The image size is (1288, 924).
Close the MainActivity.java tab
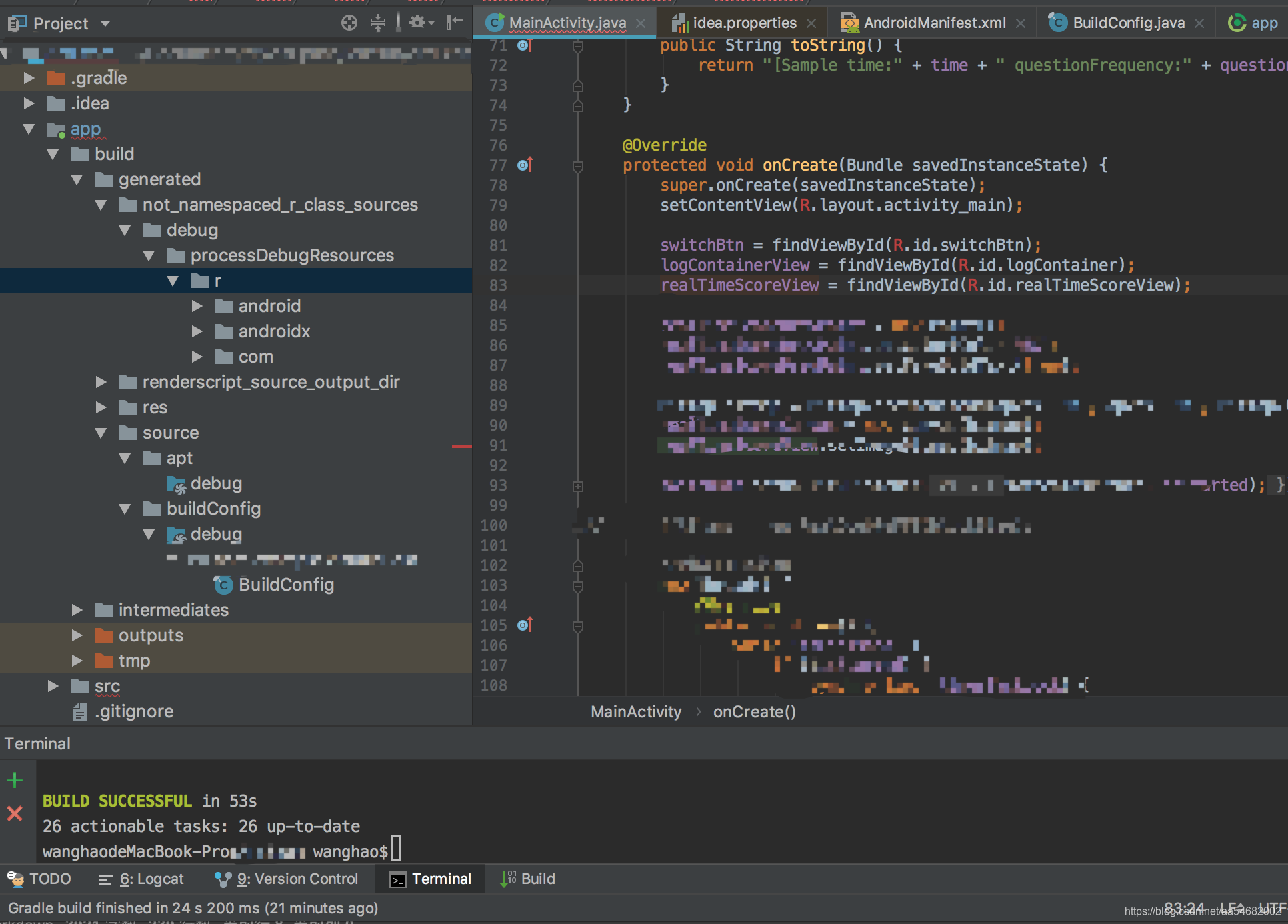coord(641,23)
